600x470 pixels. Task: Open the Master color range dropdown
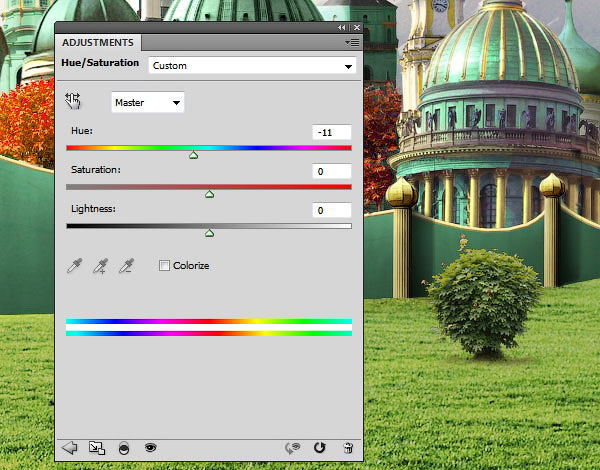[148, 102]
